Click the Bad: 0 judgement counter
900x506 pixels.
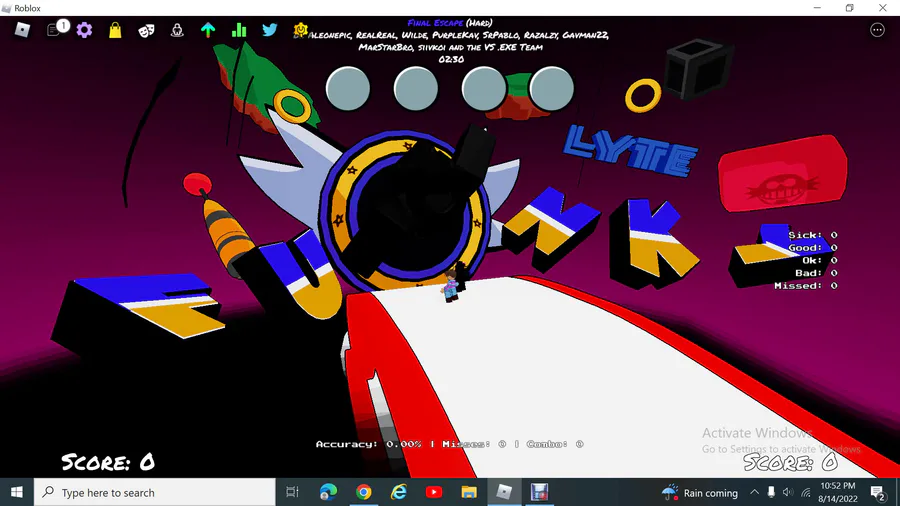(x=816, y=273)
